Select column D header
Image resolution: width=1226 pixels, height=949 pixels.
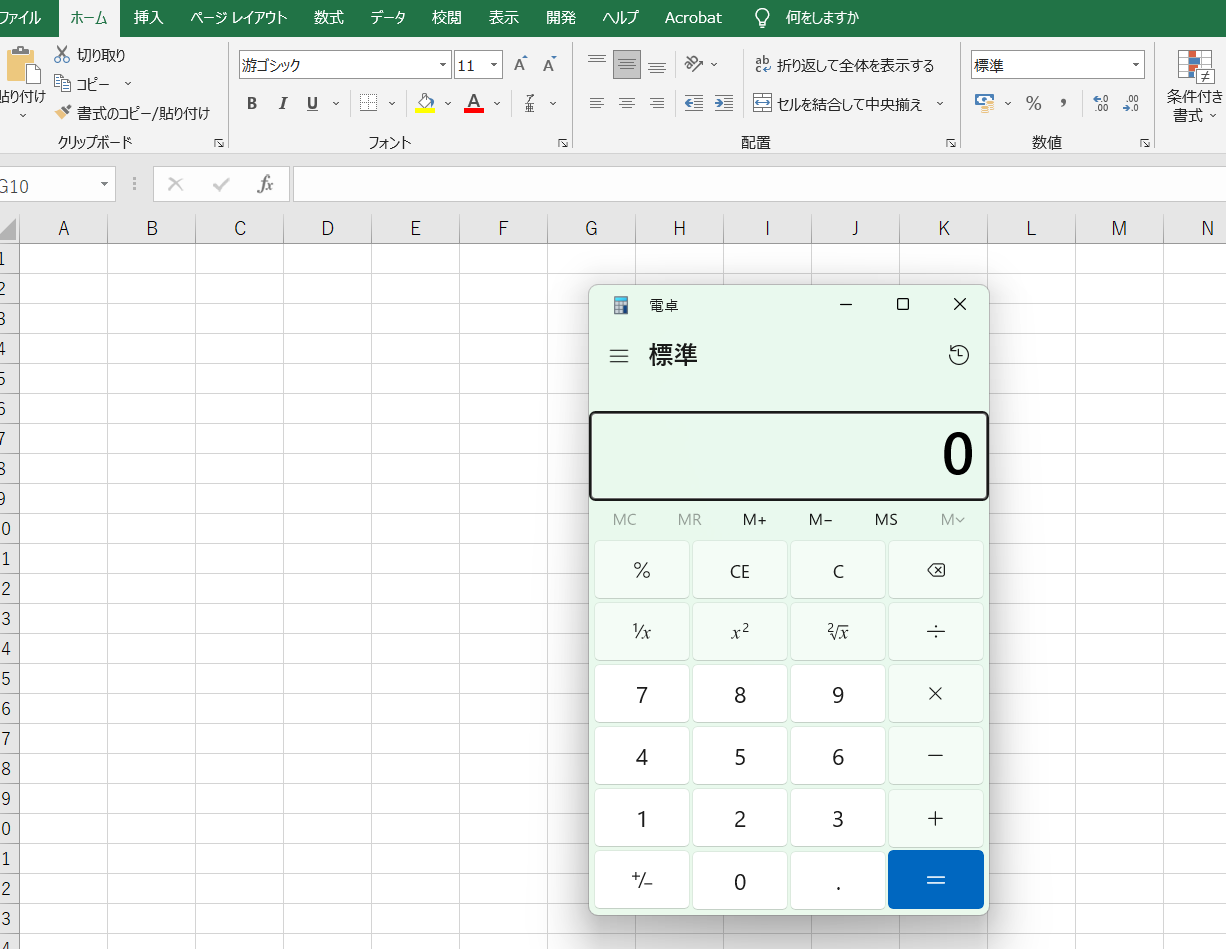click(328, 228)
